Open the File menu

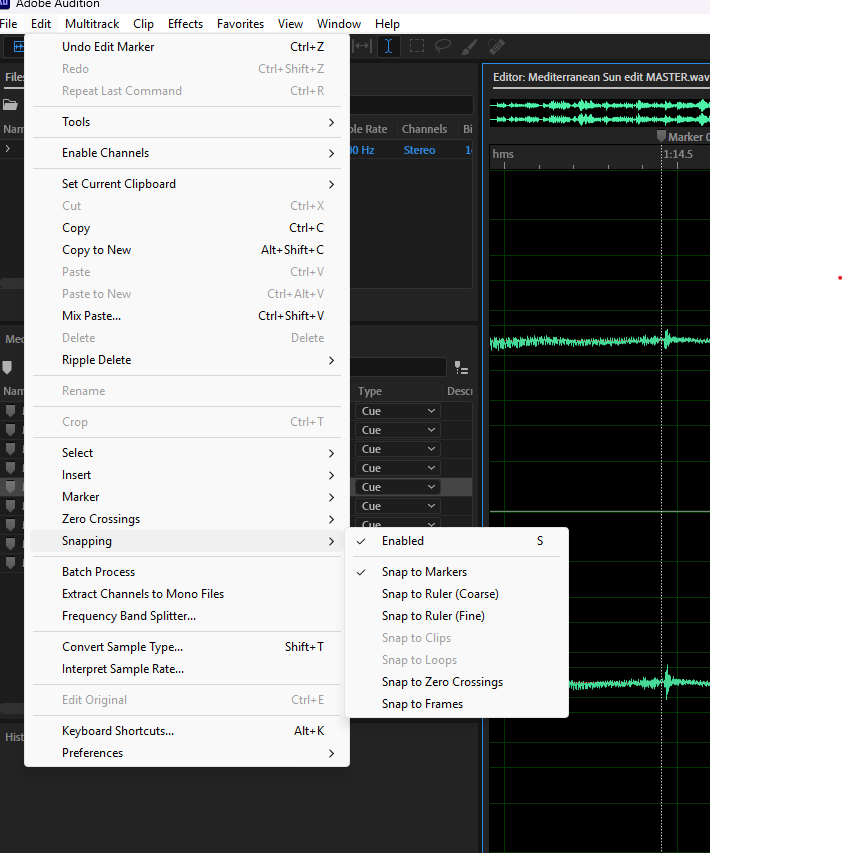click(9, 24)
